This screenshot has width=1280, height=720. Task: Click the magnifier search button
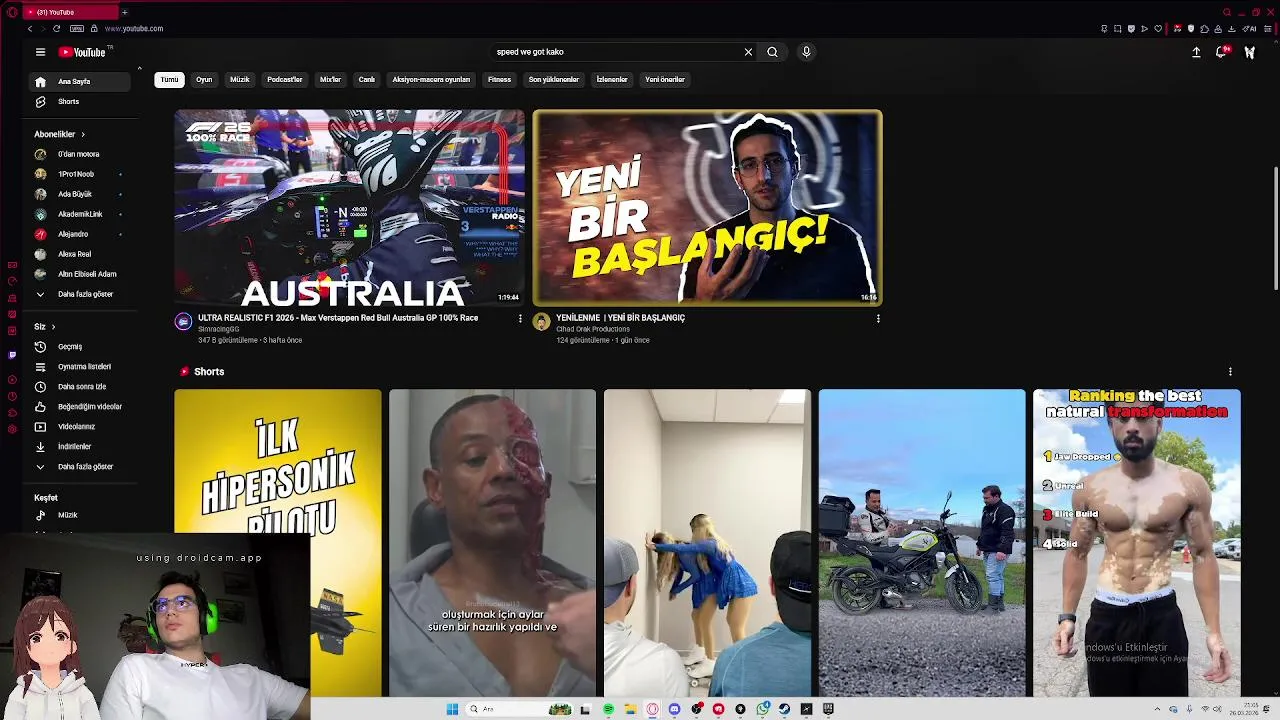point(772,52)
